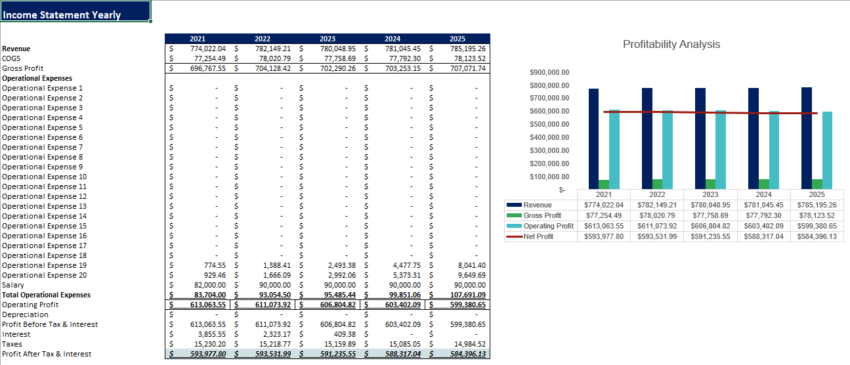
Task: Click the 2024 header in chart data table
Action: (764, 195)
